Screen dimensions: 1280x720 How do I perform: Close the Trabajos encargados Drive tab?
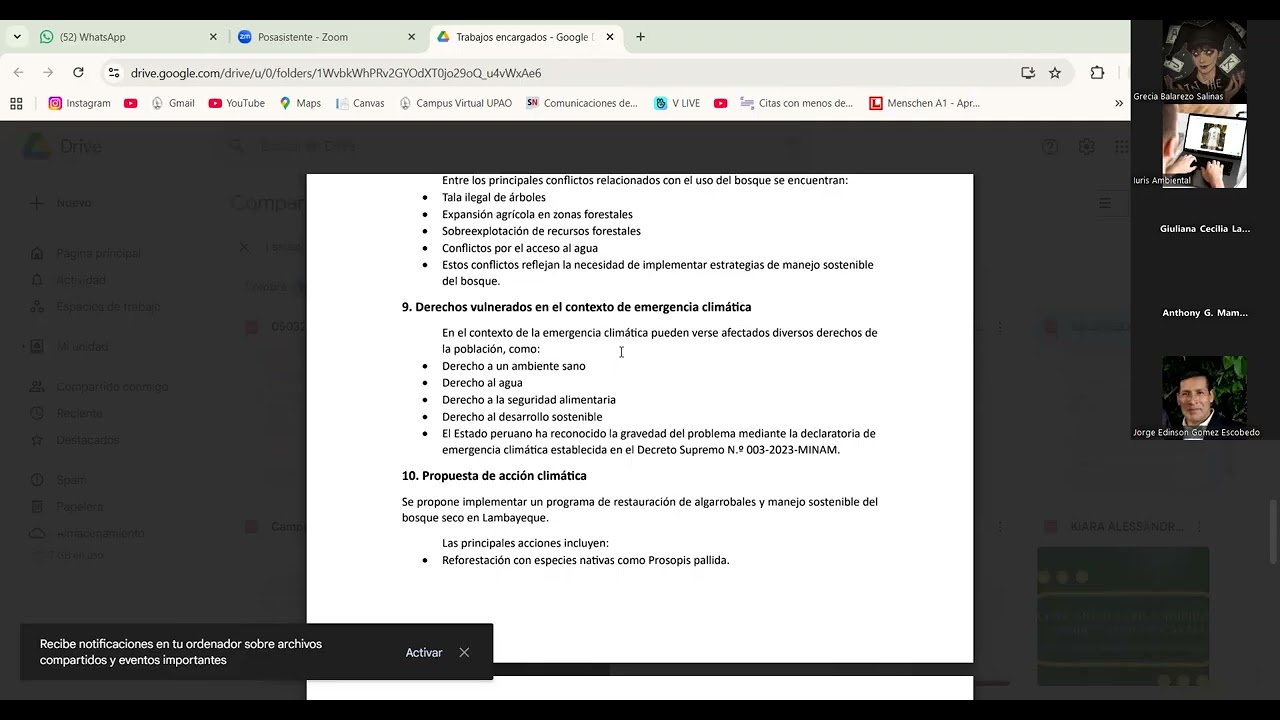610,37
